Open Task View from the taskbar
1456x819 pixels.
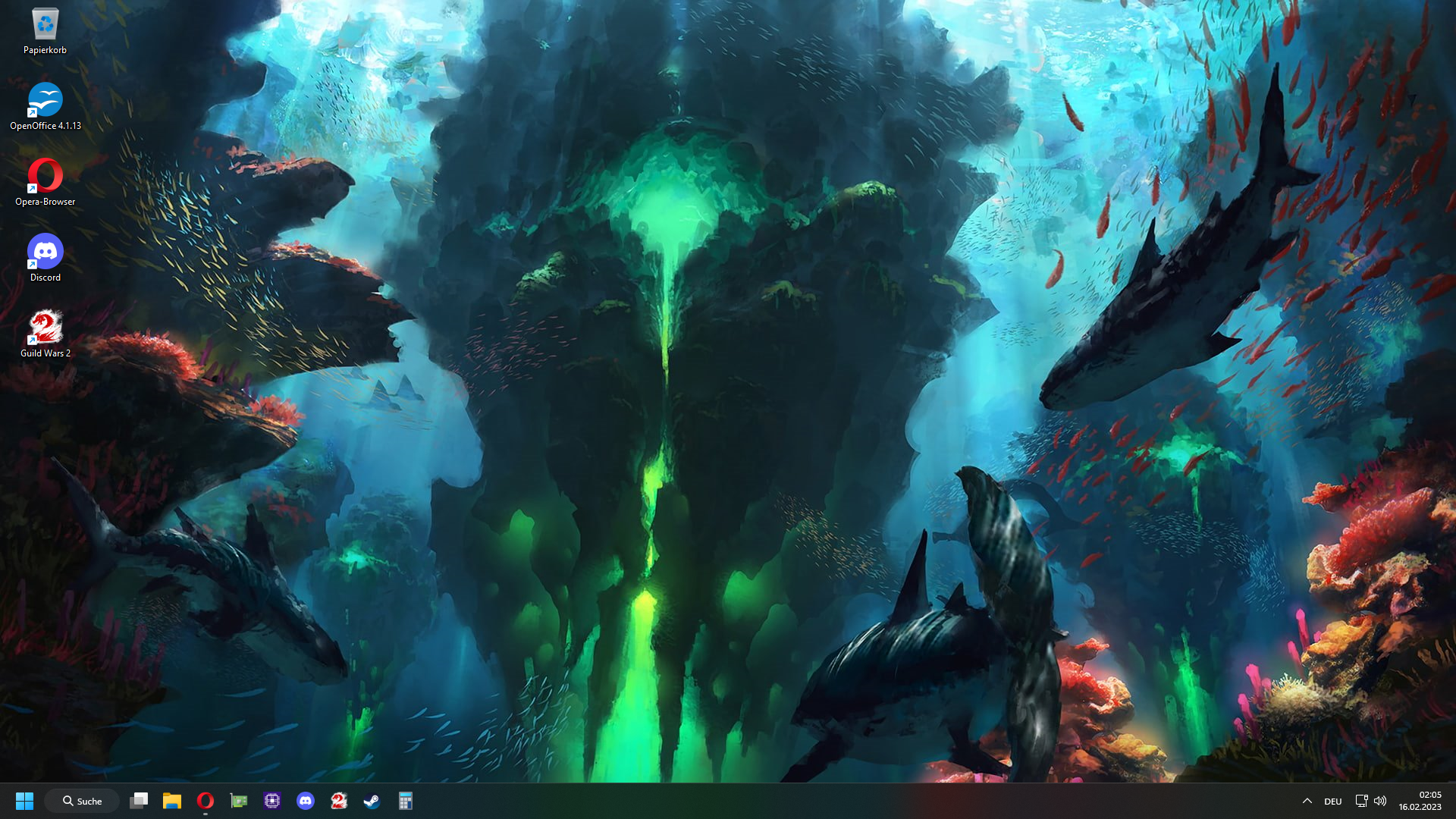pyautogui.click(x=139, y=801)
